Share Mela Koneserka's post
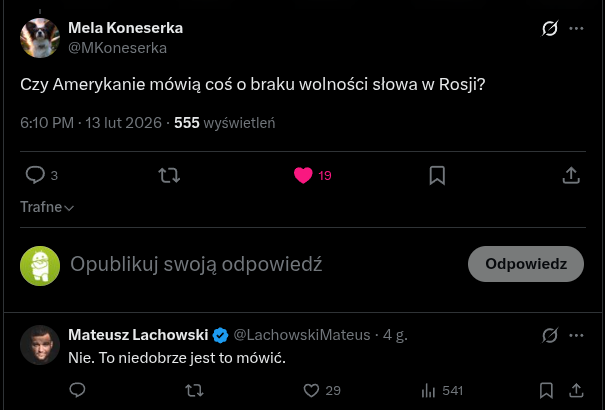This screenshot has width=605, height=410. [571, 175]
